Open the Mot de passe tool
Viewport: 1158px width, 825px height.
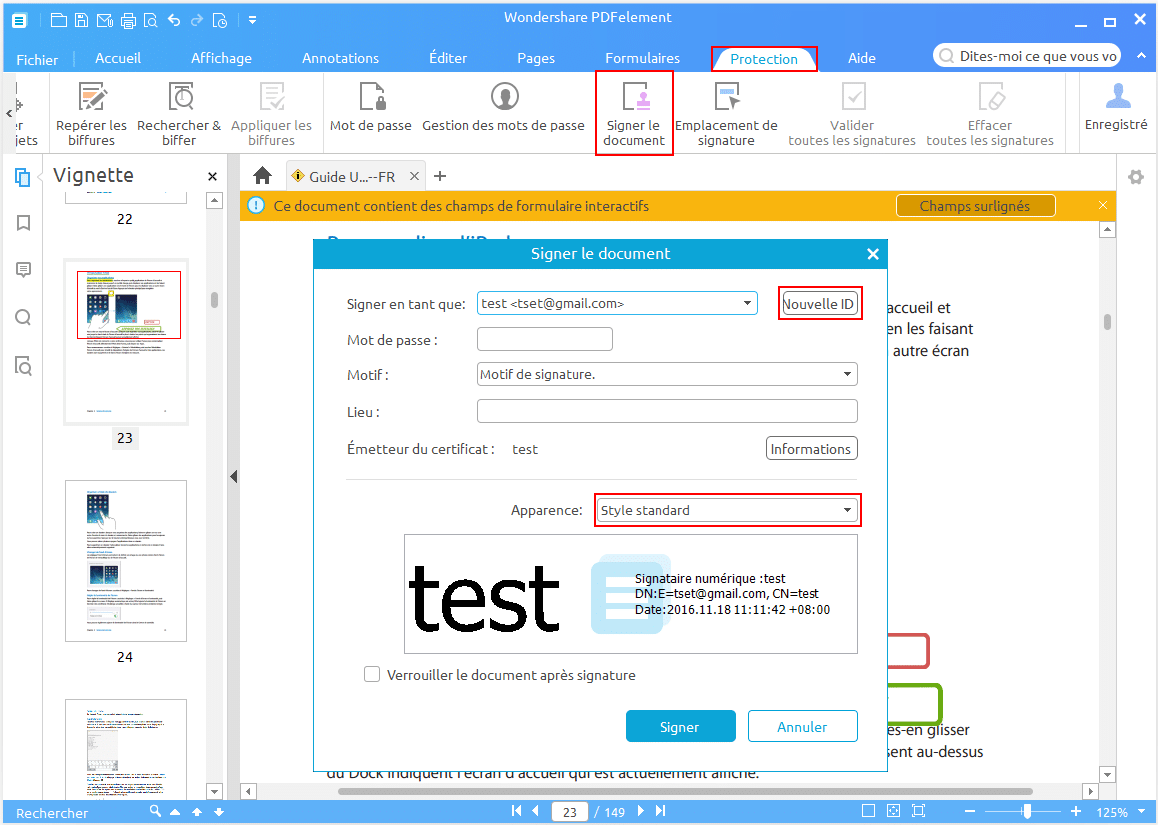click(x=371, y=108)
